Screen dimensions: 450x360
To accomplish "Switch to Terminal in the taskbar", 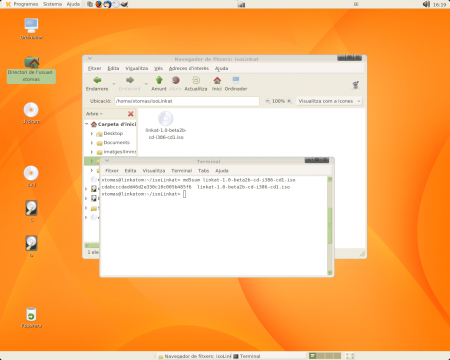I will pos(269,356).
